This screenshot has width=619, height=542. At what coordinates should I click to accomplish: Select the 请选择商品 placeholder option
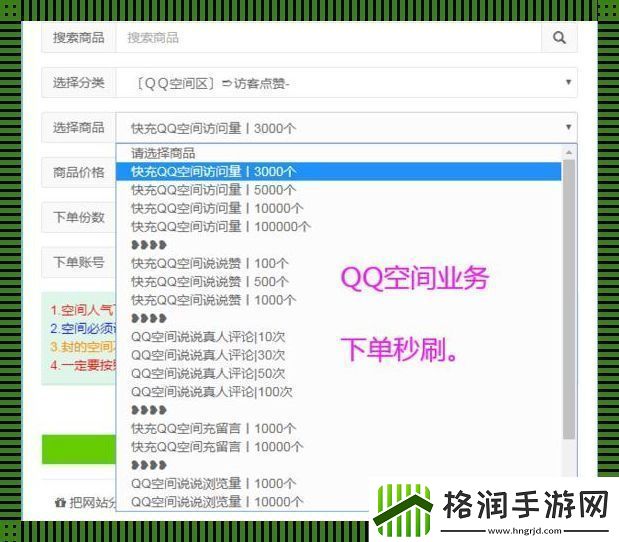tap(338, 153)
